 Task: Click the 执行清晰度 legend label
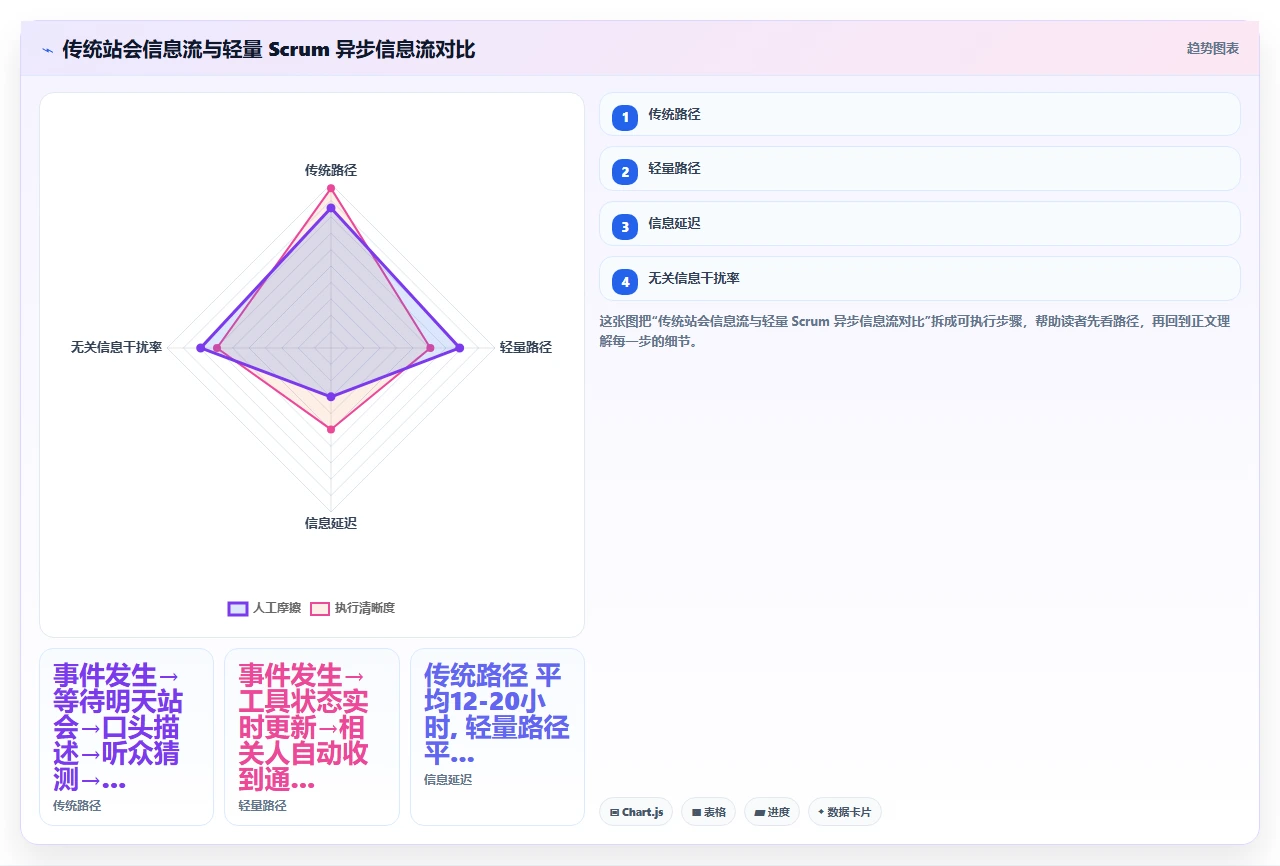(365, 608)
